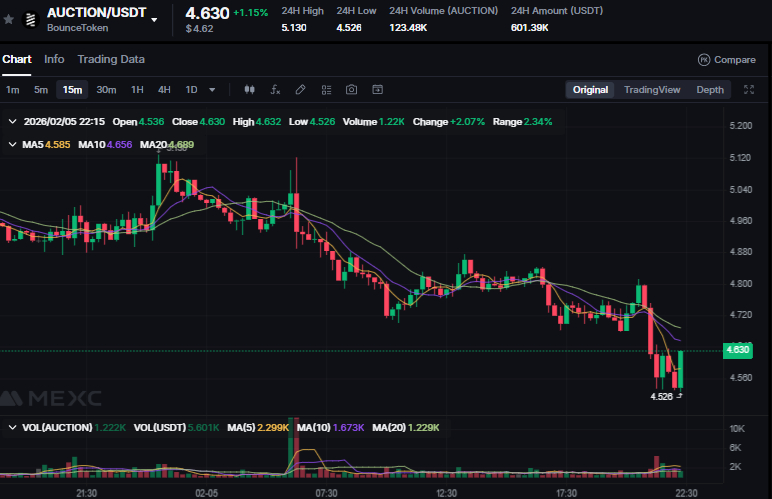The width and height of the screenshot is (772, 499).
Task: Collapse the MA indicator legend row
Action: [12, 145]
